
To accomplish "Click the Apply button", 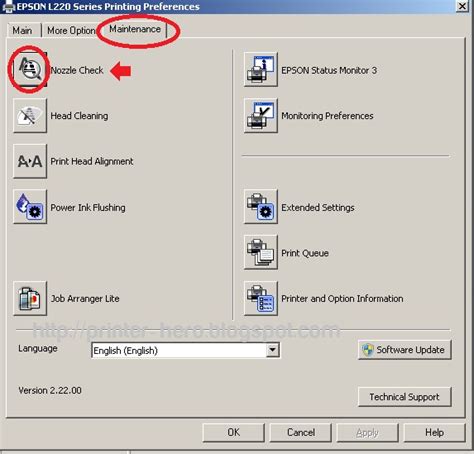I will [x=367, y=432].
